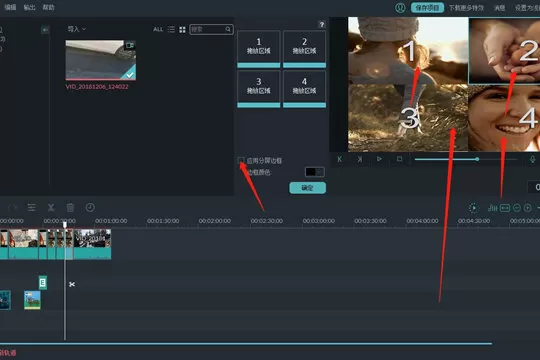Click the timeline cut scissors tool
Screen dimensions: 540x360
coord(51,207)
